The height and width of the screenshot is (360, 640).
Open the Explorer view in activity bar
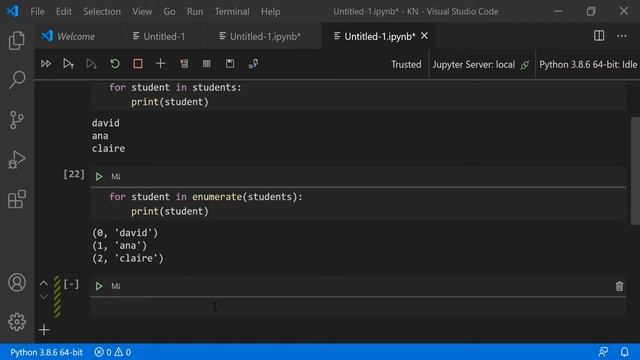pos(17,40)
